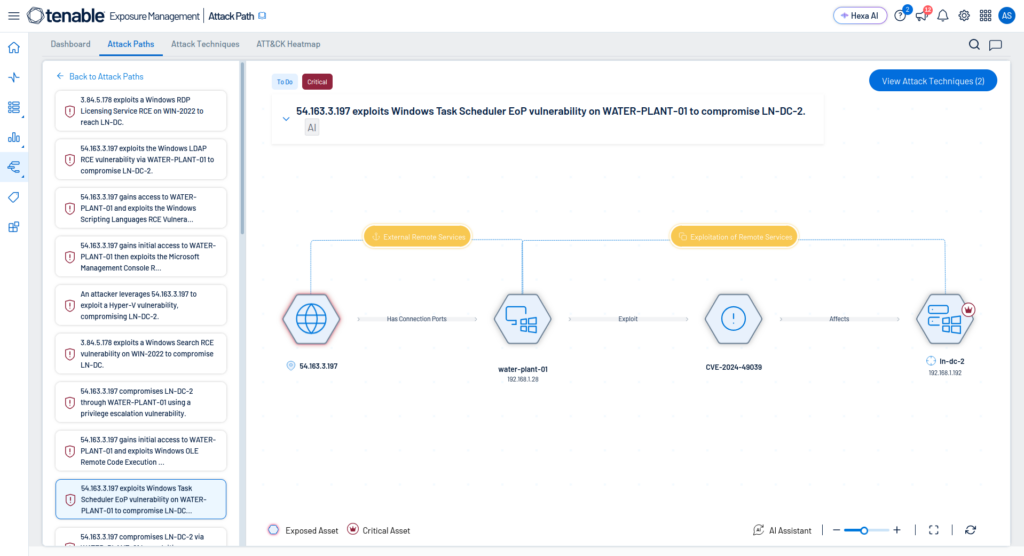Click Back to Attack Paths link
Image resolution: width=1024 pixels, height=556 pixels.
tap(100, 76)
